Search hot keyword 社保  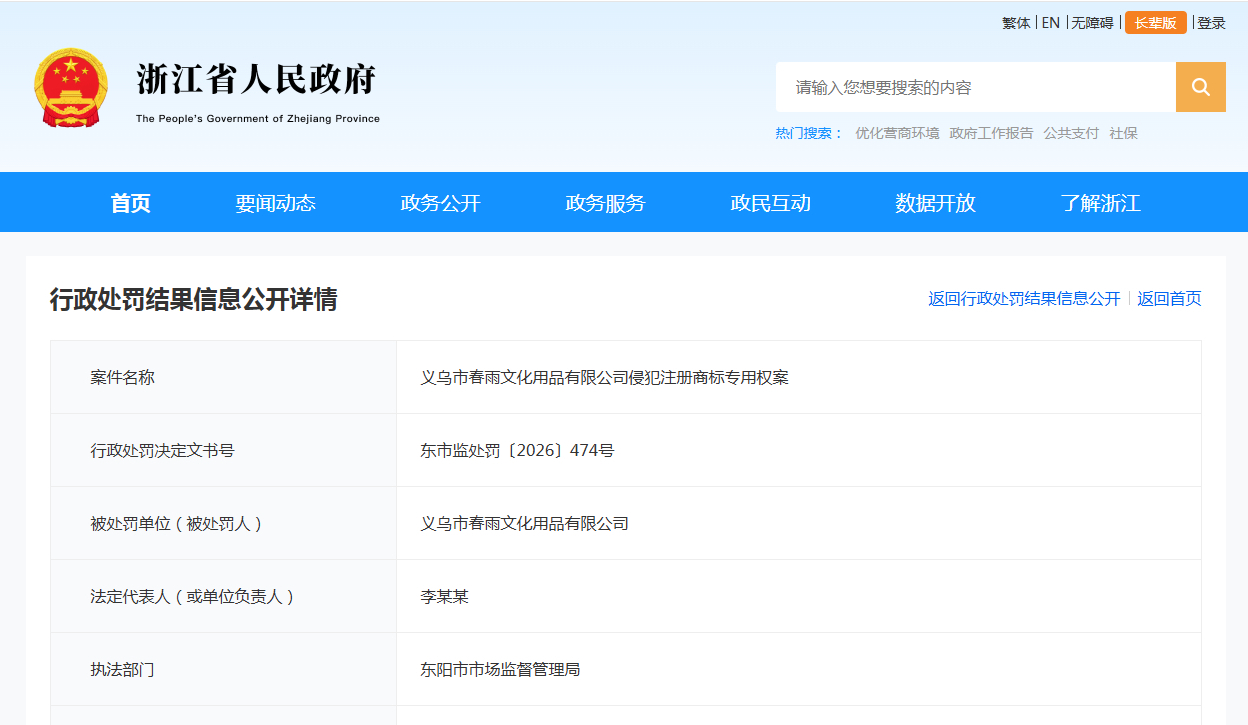click(1123, 133)
